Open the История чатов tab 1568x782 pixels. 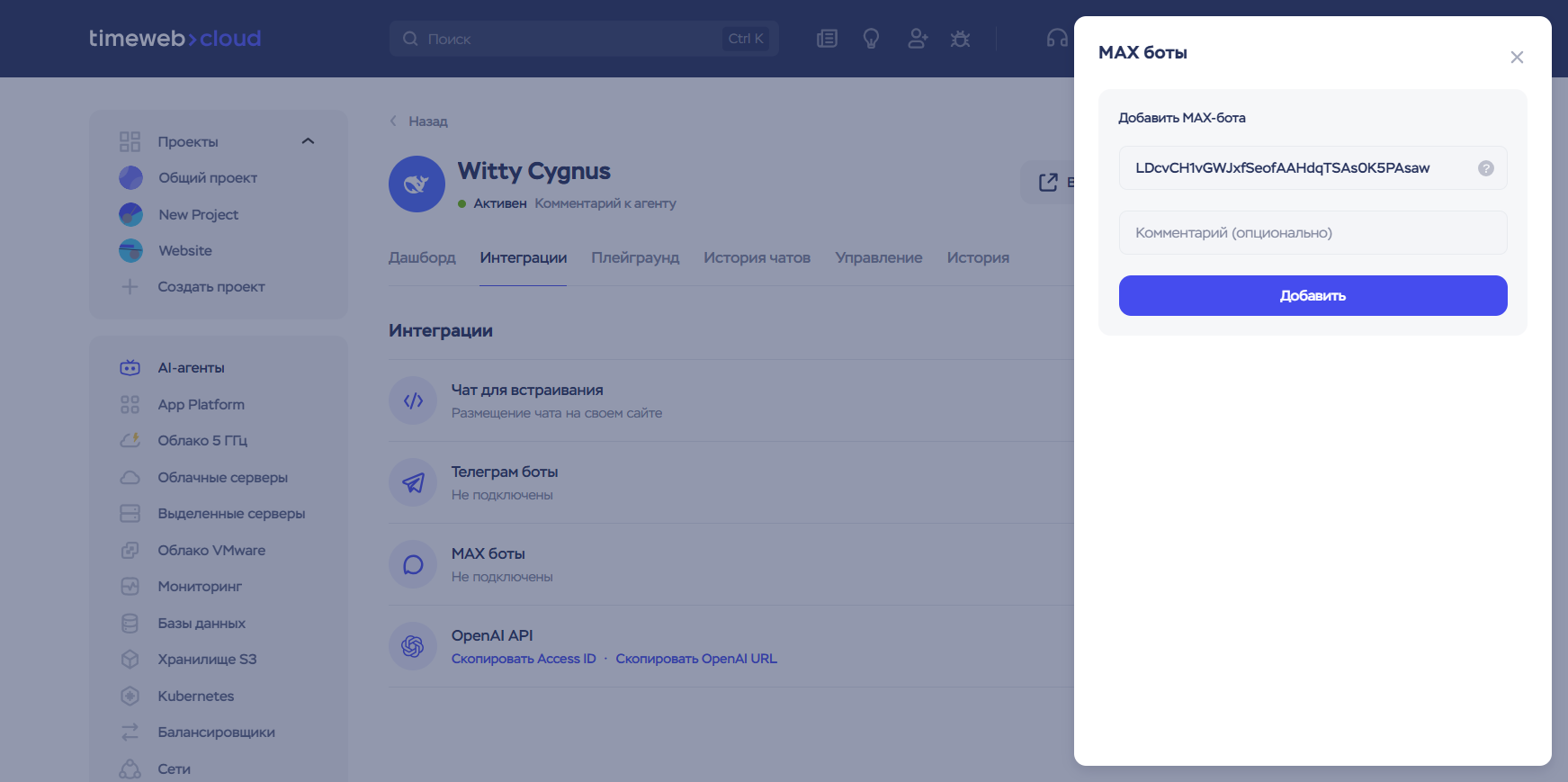click(757, 258)
